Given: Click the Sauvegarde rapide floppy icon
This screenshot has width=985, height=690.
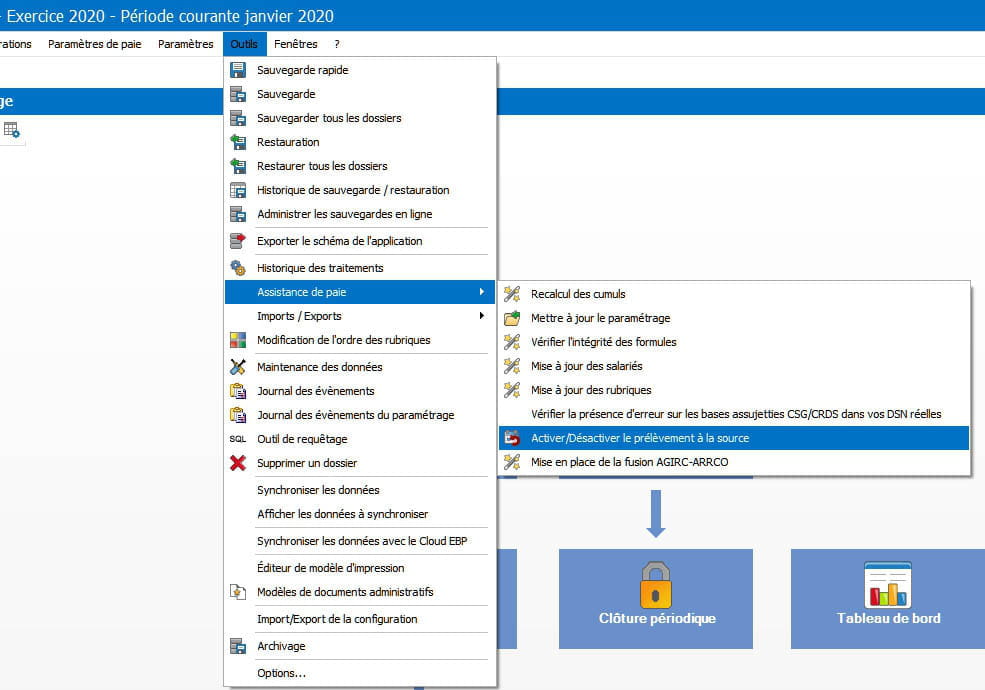Looking at the screenshot, I should tap(238, 70).
